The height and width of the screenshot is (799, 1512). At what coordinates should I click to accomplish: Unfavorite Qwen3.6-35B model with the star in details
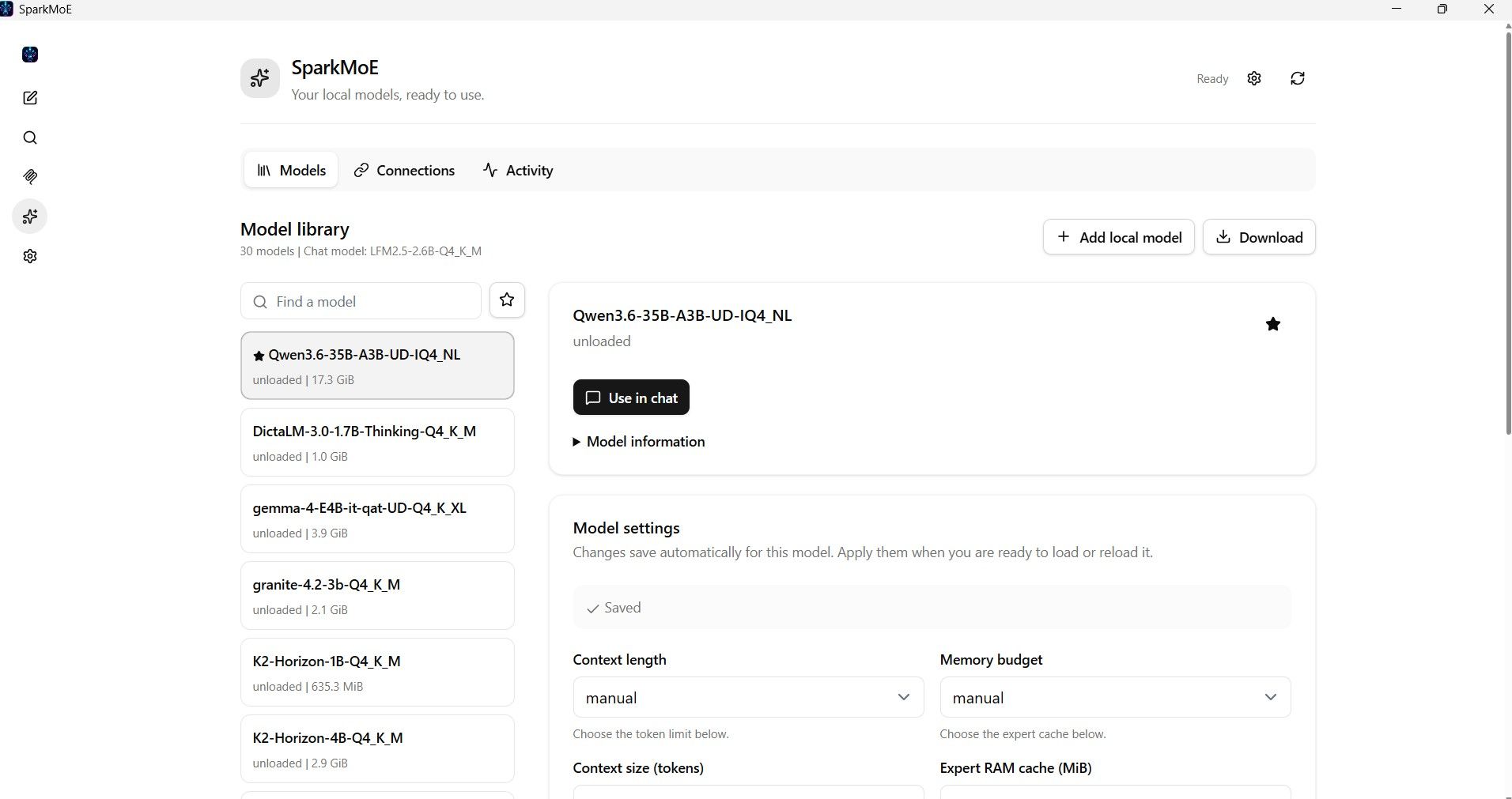(1273, 324)
